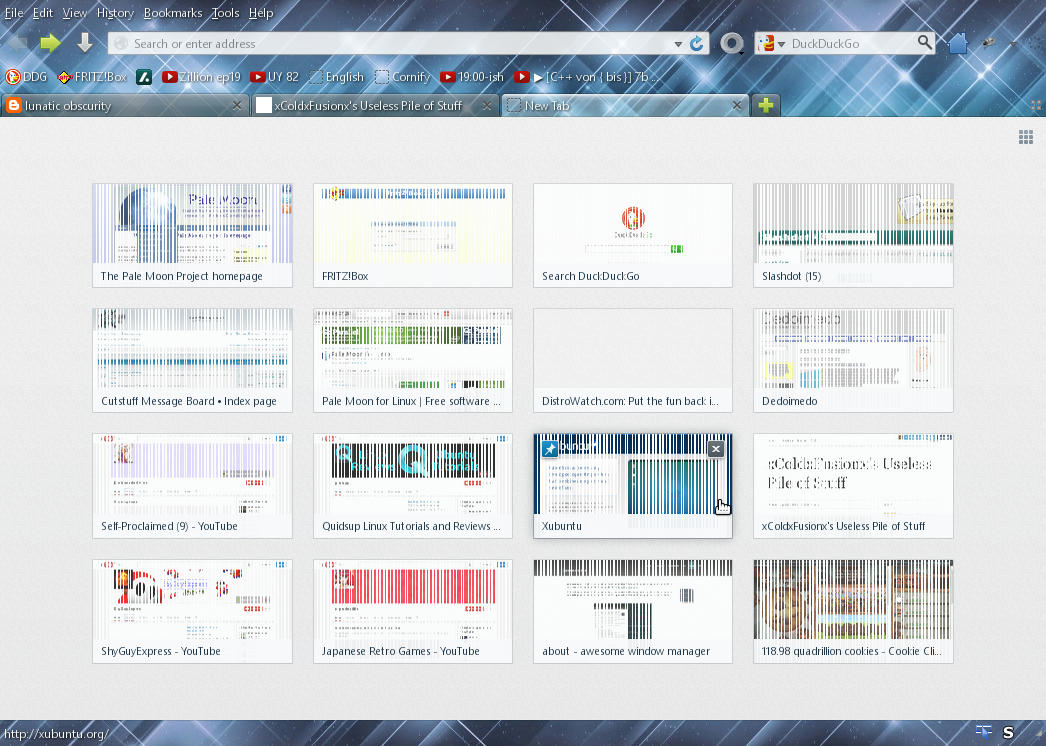This screenshot has width=1046, height=746.
Task: Run search with magnifying glass icon
Action: coord(924,43)
